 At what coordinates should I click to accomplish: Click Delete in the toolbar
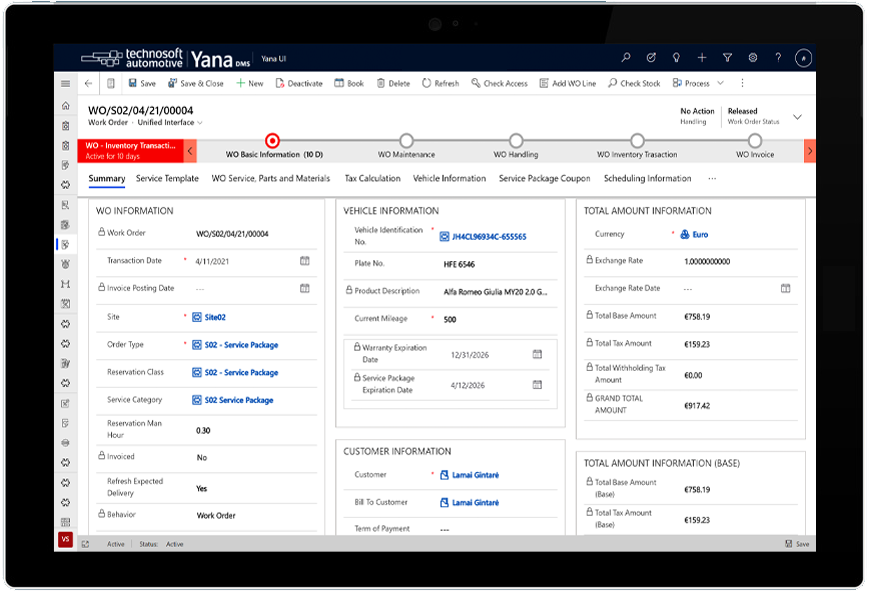(x=393, y=83)
